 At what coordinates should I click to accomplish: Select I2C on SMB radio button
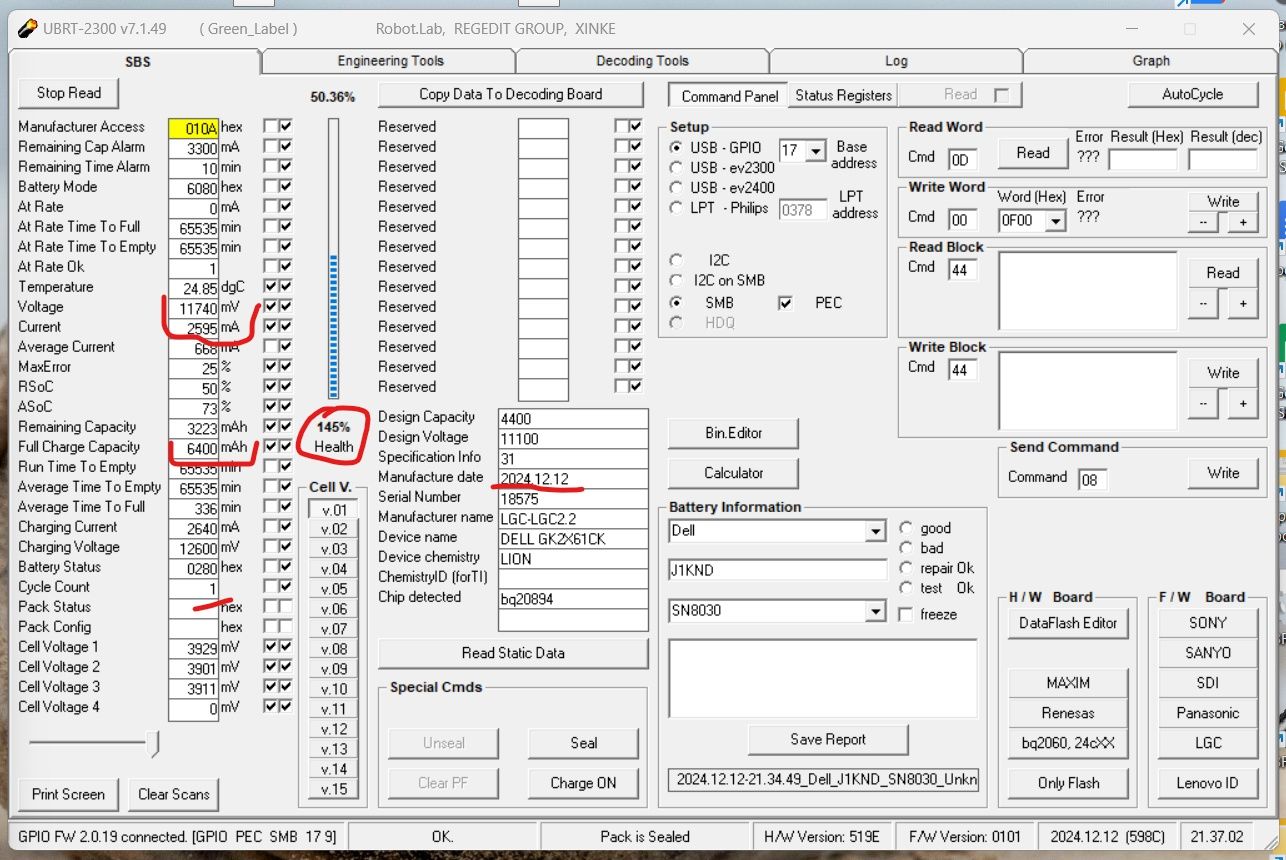pyautogui.click(x=677, y=281)
